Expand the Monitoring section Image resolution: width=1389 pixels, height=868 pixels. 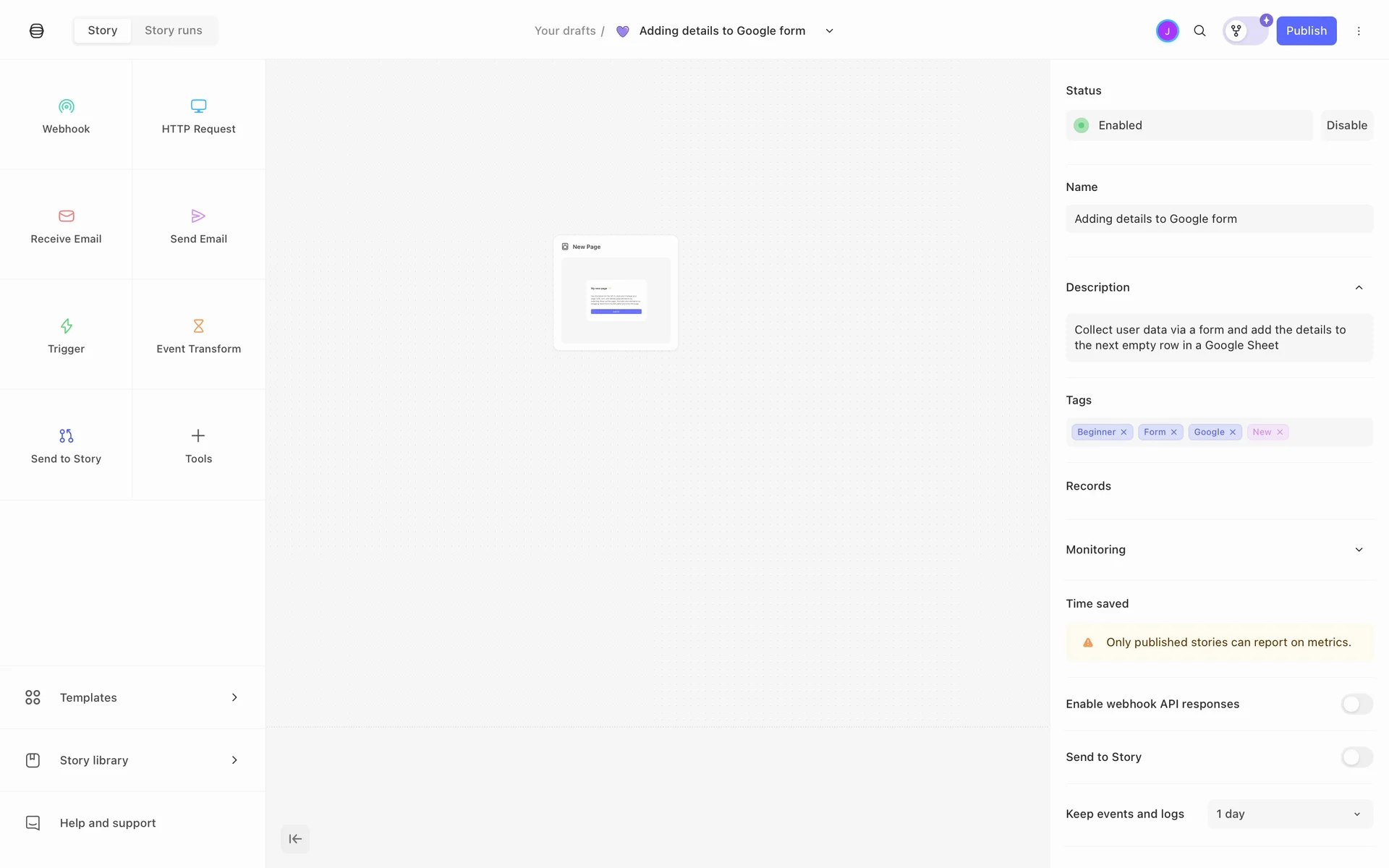pos(1359,550)
